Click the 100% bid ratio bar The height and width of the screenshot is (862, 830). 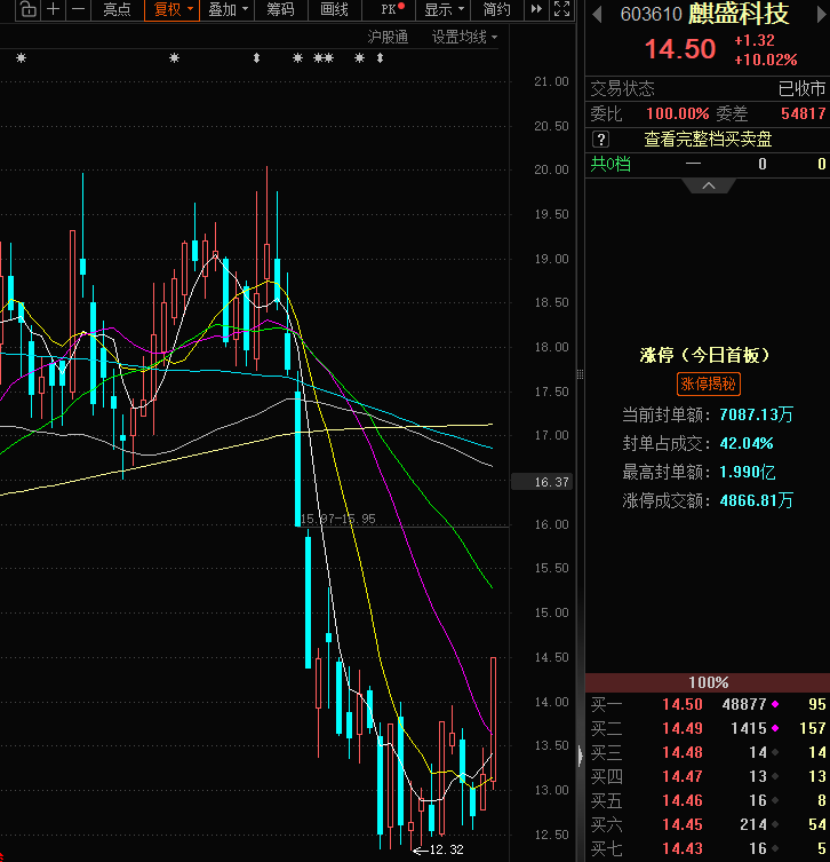point(707,683)
